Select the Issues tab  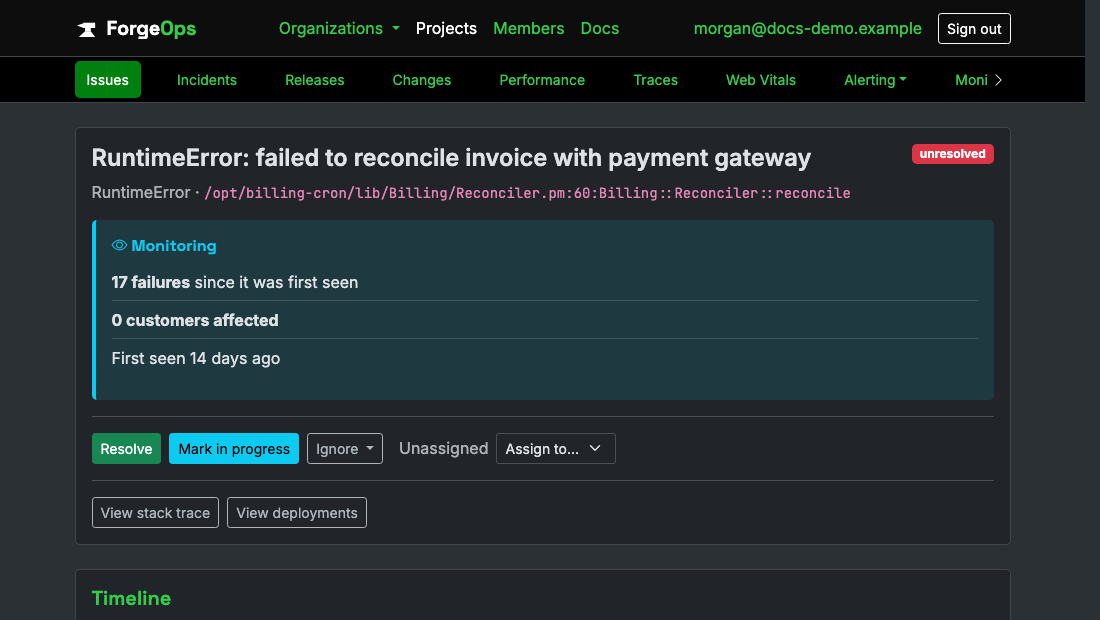click(x=107, y=80)
